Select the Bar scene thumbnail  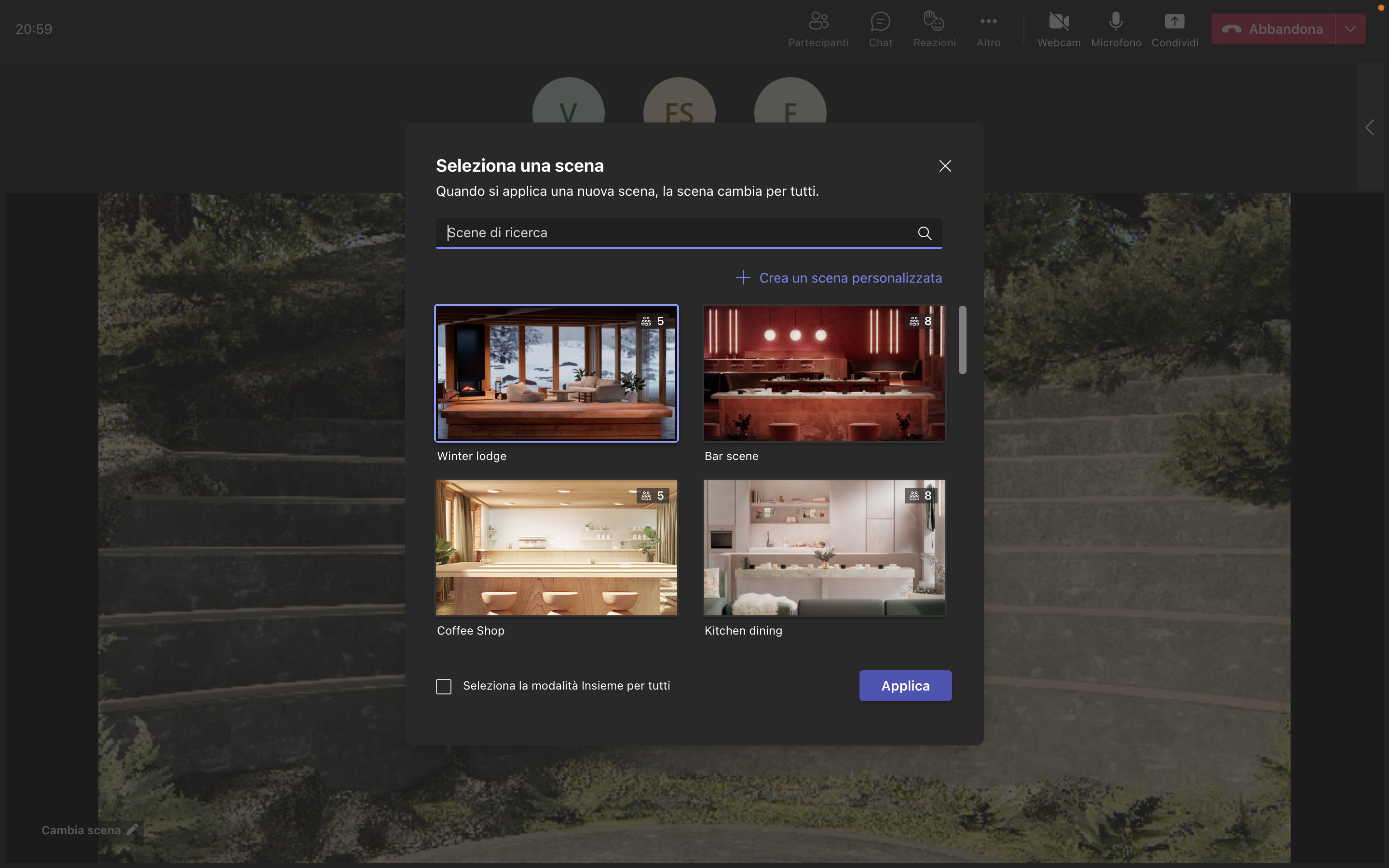coord(824,373)
